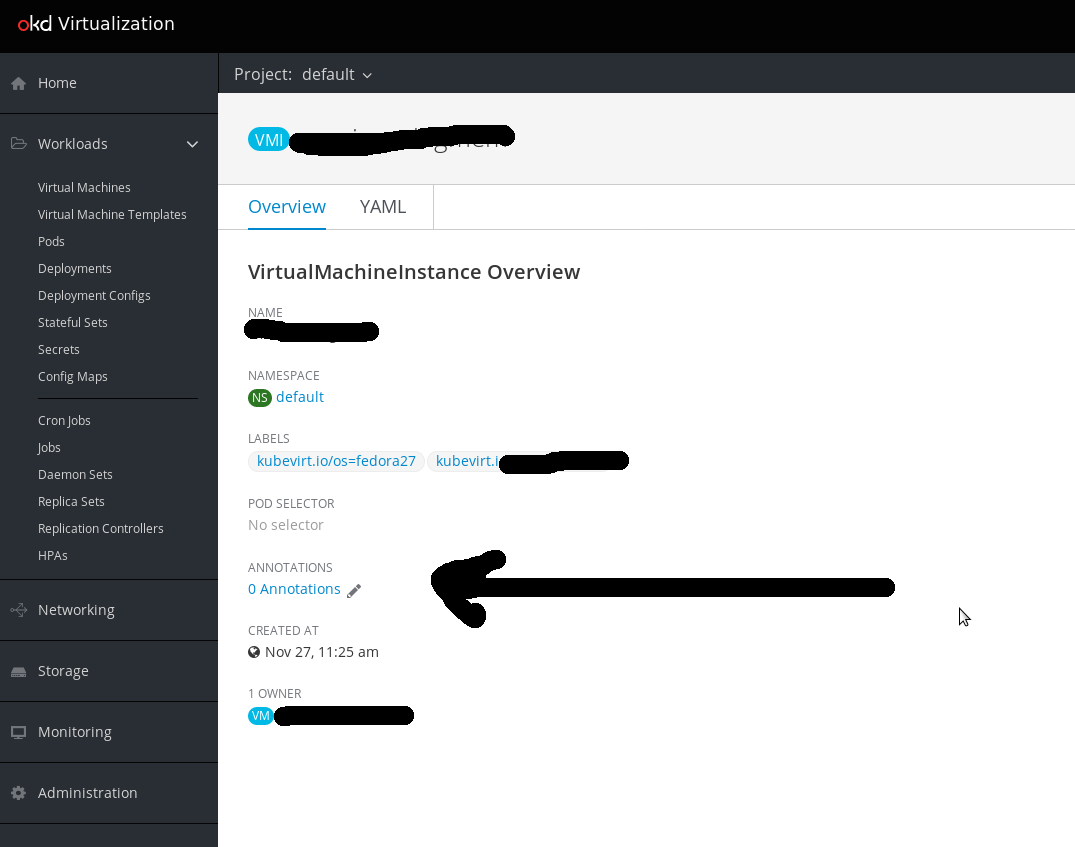Click the globe icon beside creation date
This screenshot has height=847, width=1075.
point(254,652)
